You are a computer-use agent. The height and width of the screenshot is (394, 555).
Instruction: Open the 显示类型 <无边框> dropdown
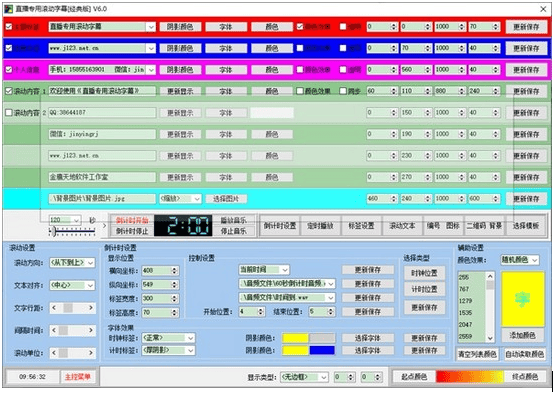pyautogui.click(x=324, y=377)
